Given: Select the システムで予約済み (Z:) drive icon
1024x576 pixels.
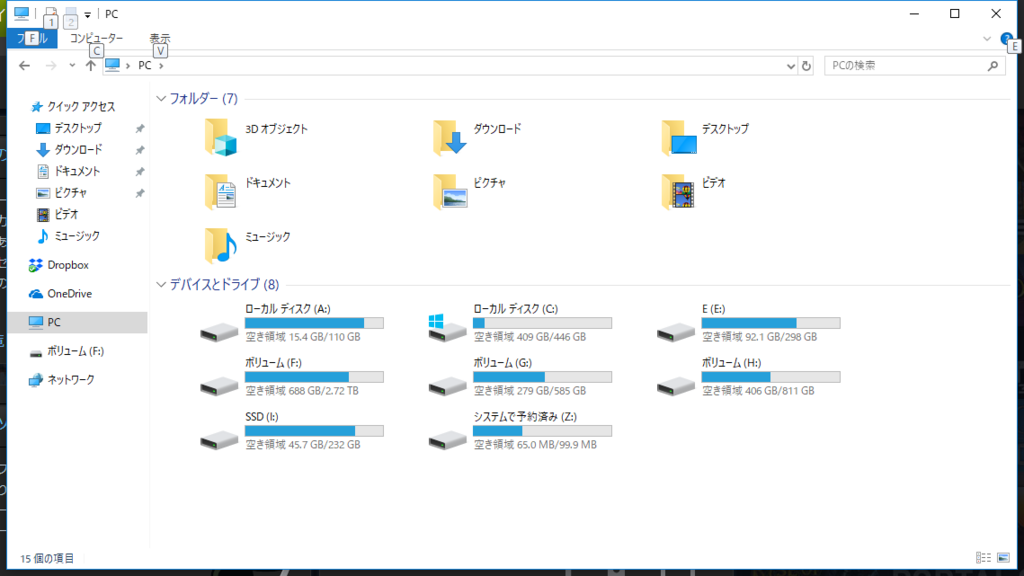Looking at the screenshot, I should pyautogui.click(x=447, y=440).
